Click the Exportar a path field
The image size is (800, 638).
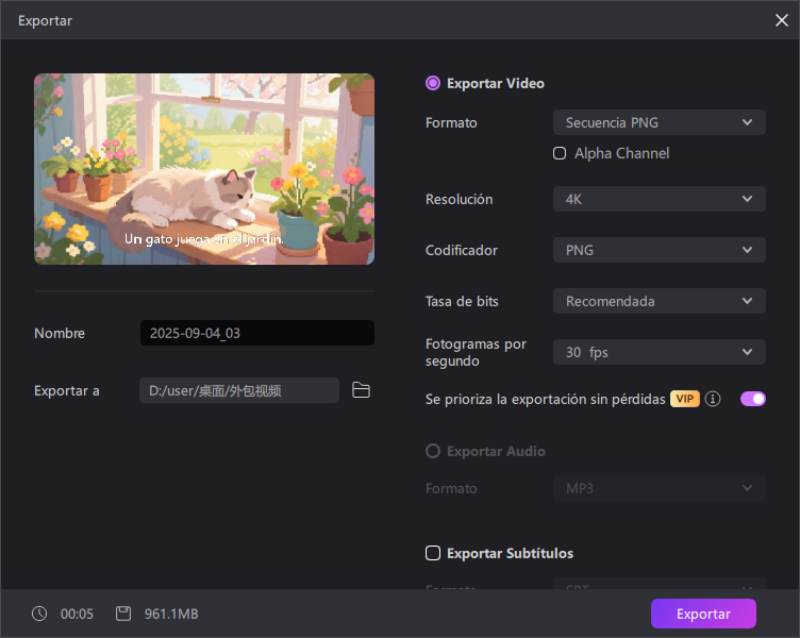click(x=239, y=390)
